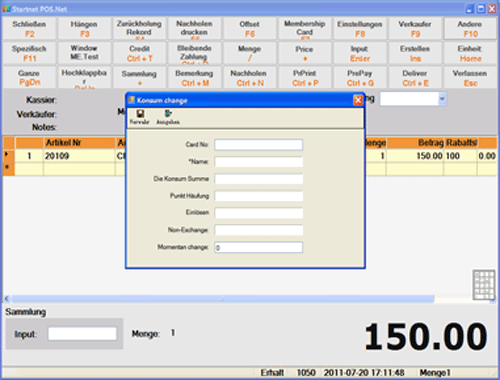Screen dimensions: 500x380
Task: Click the horizontal scrollbar thumb
Action: [223, 298]
